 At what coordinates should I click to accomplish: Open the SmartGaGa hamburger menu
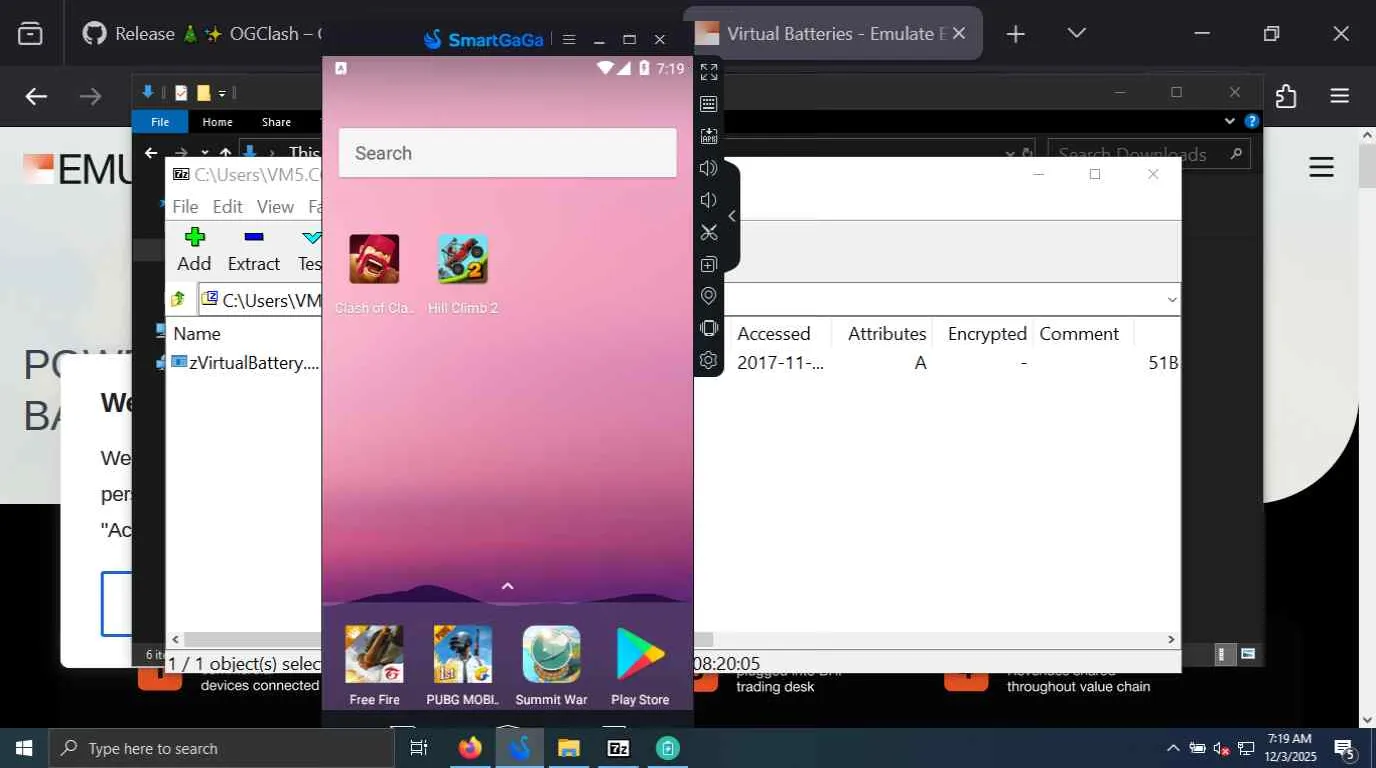pyautogui.click(x=569, y=40)
